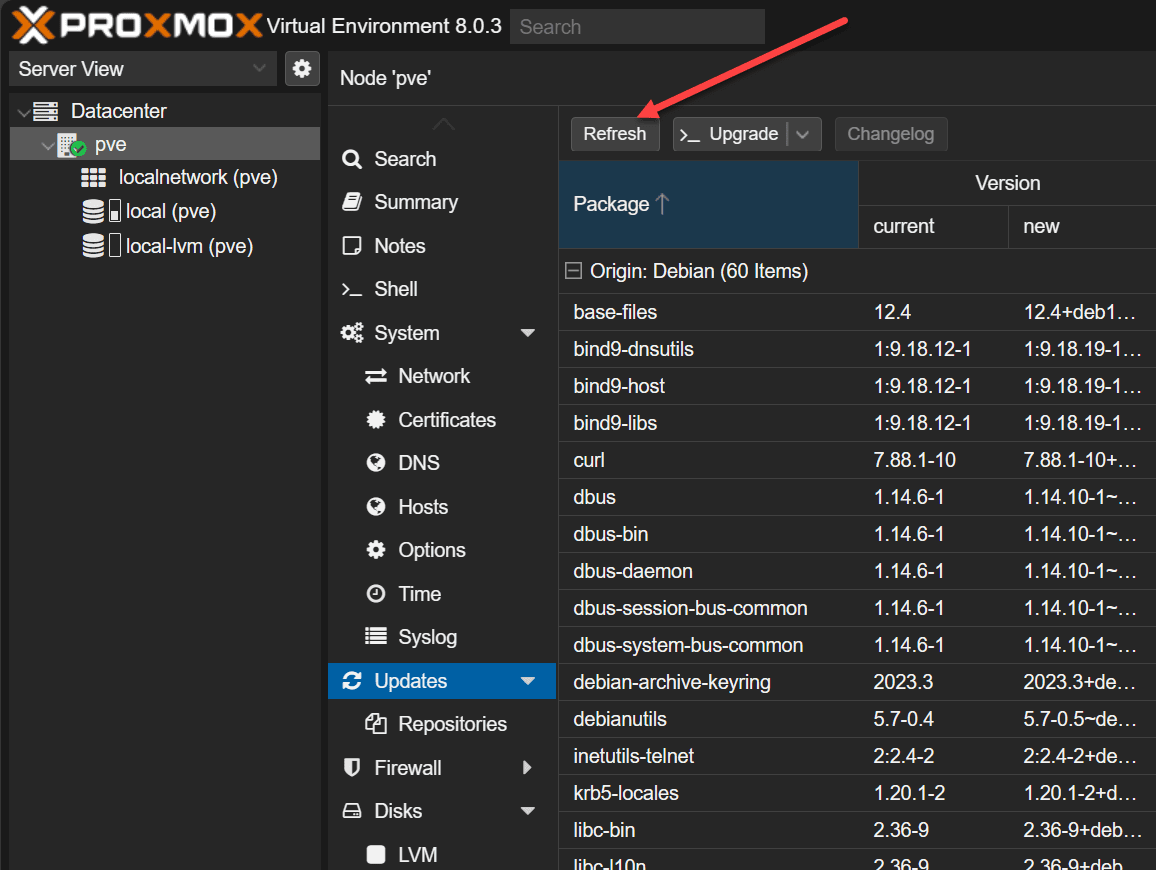Open the DNS menu item
1156x870 pixels.
pos(442,463)
